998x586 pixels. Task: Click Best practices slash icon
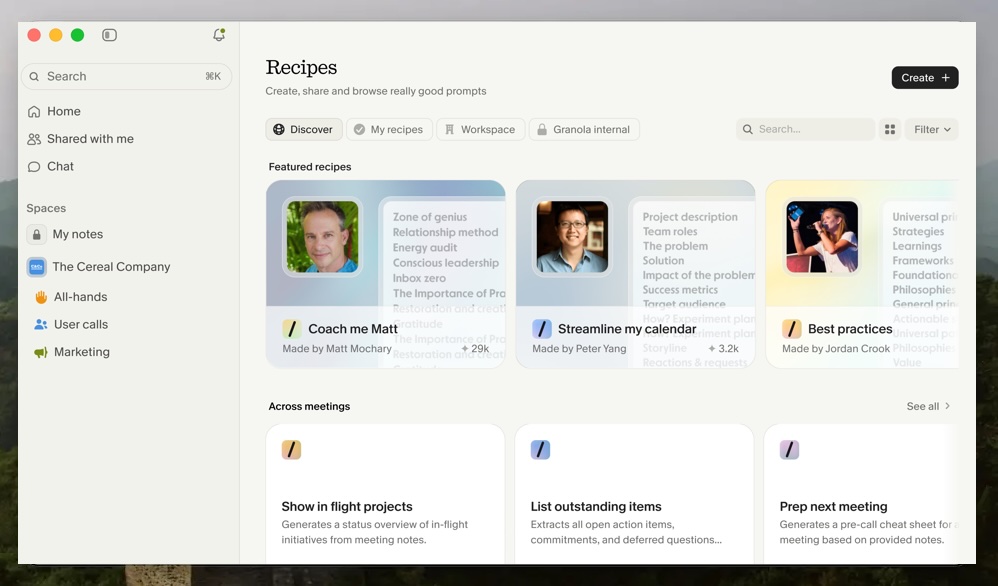[x=792, y=329]
